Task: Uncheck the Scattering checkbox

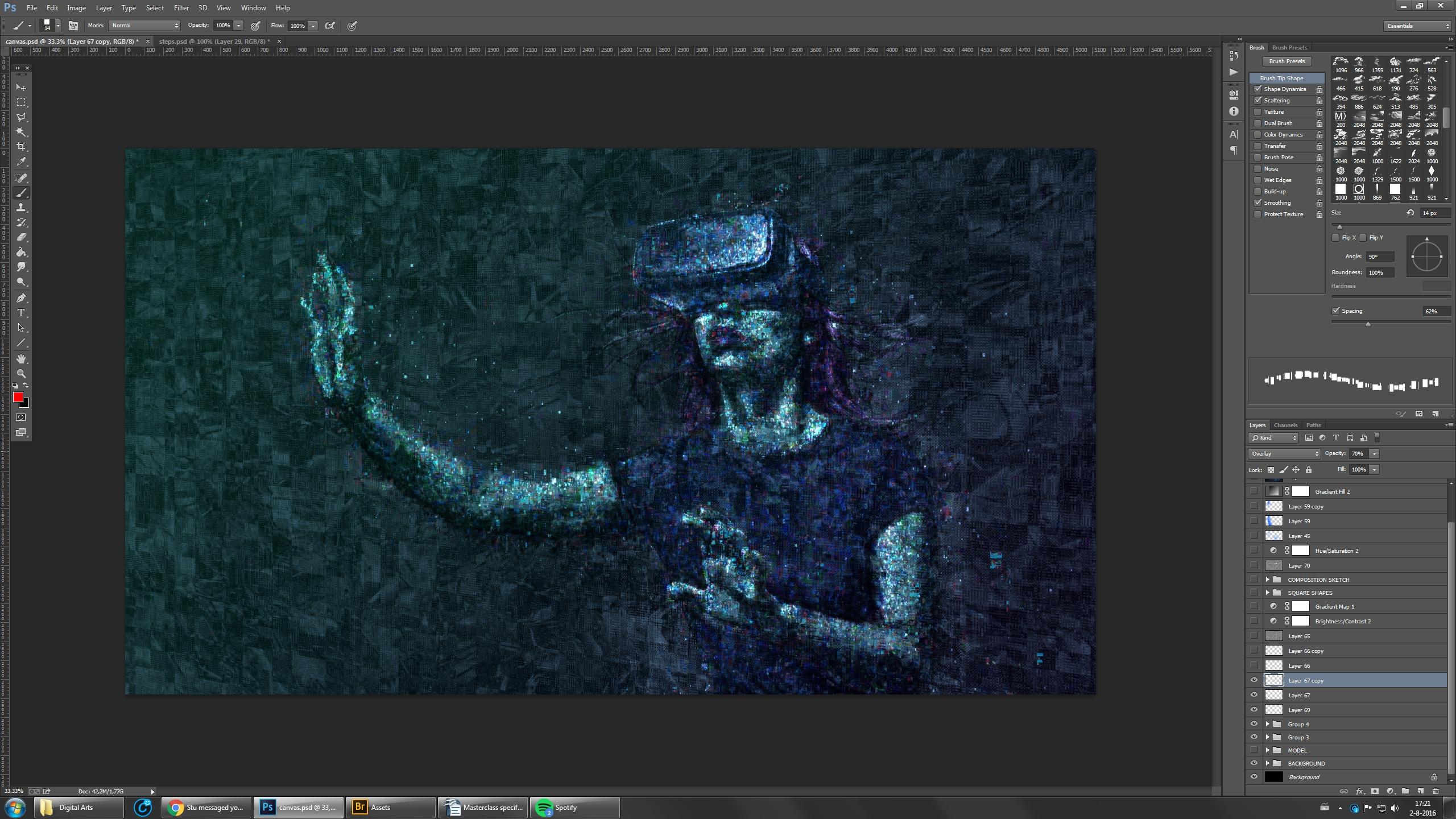Action: point(1258,101)
